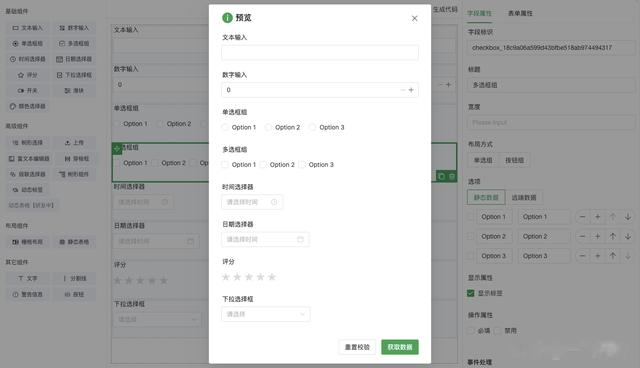640x368 pixels.
Task: Check default checkbox for Option 1 row
Action: point(471,217)
